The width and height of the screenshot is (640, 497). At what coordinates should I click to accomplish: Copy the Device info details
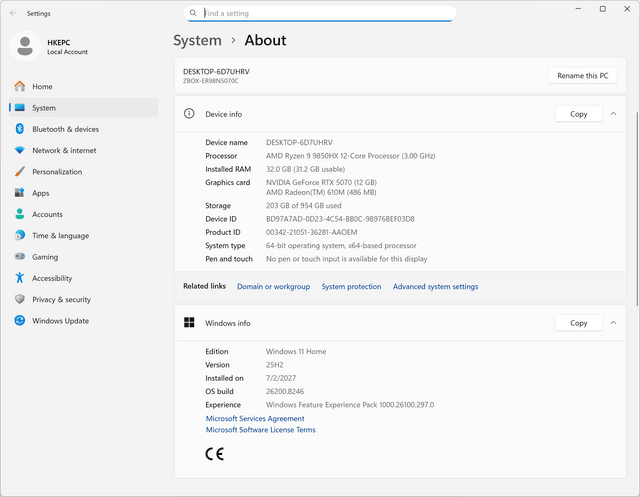(x=578, y=114)
